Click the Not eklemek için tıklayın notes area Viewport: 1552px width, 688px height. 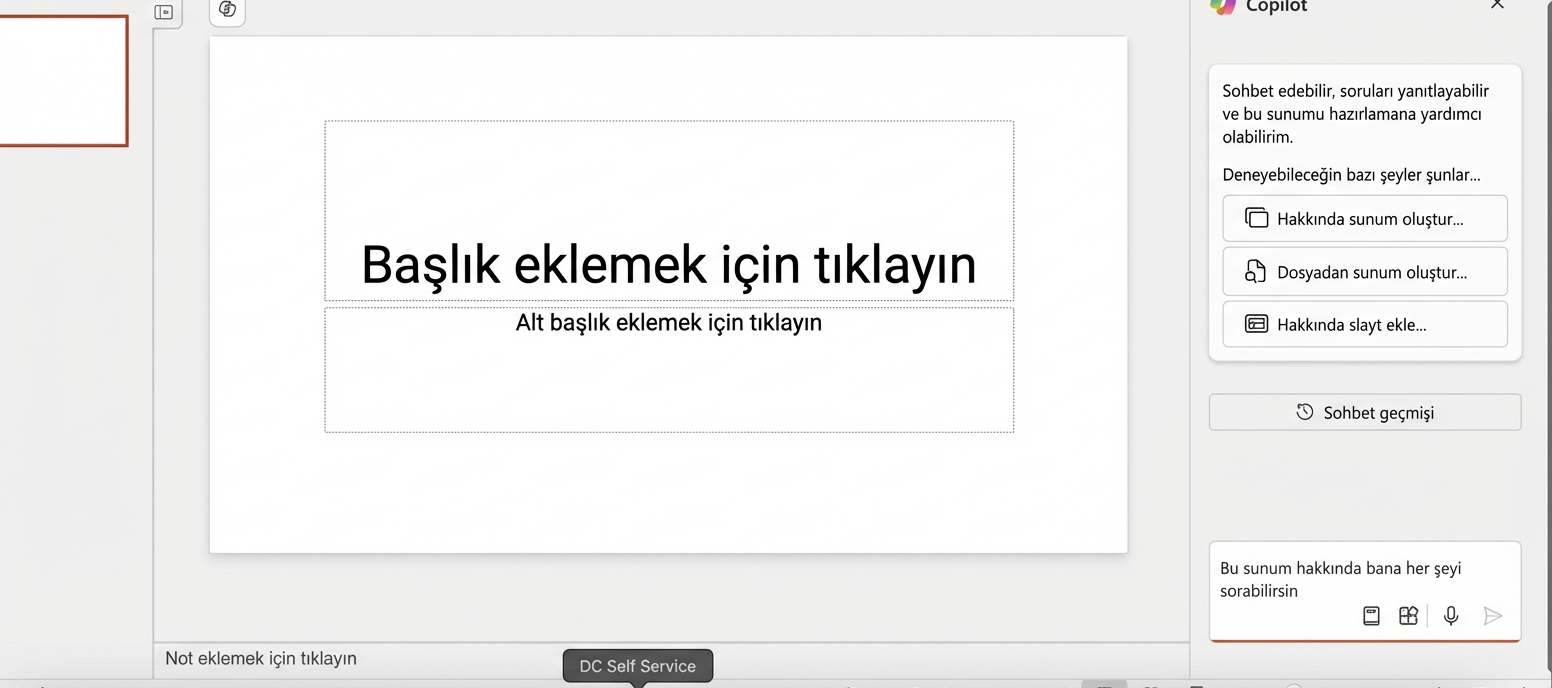coord(260,658)
